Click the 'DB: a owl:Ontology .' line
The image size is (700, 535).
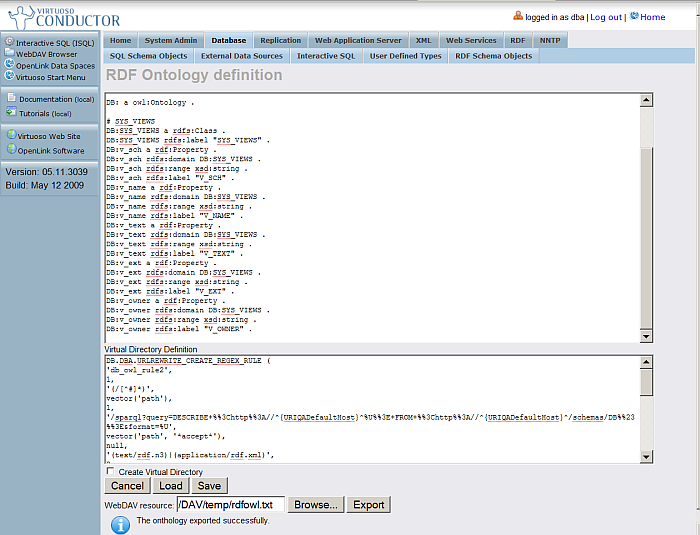pos(150,102)
